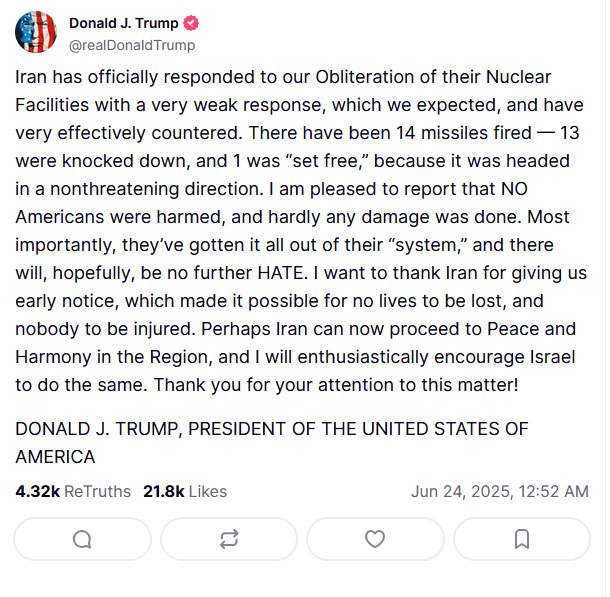Click the red verified badge
The width and height of the screenshot is (610, 597).
coord(191,23)
